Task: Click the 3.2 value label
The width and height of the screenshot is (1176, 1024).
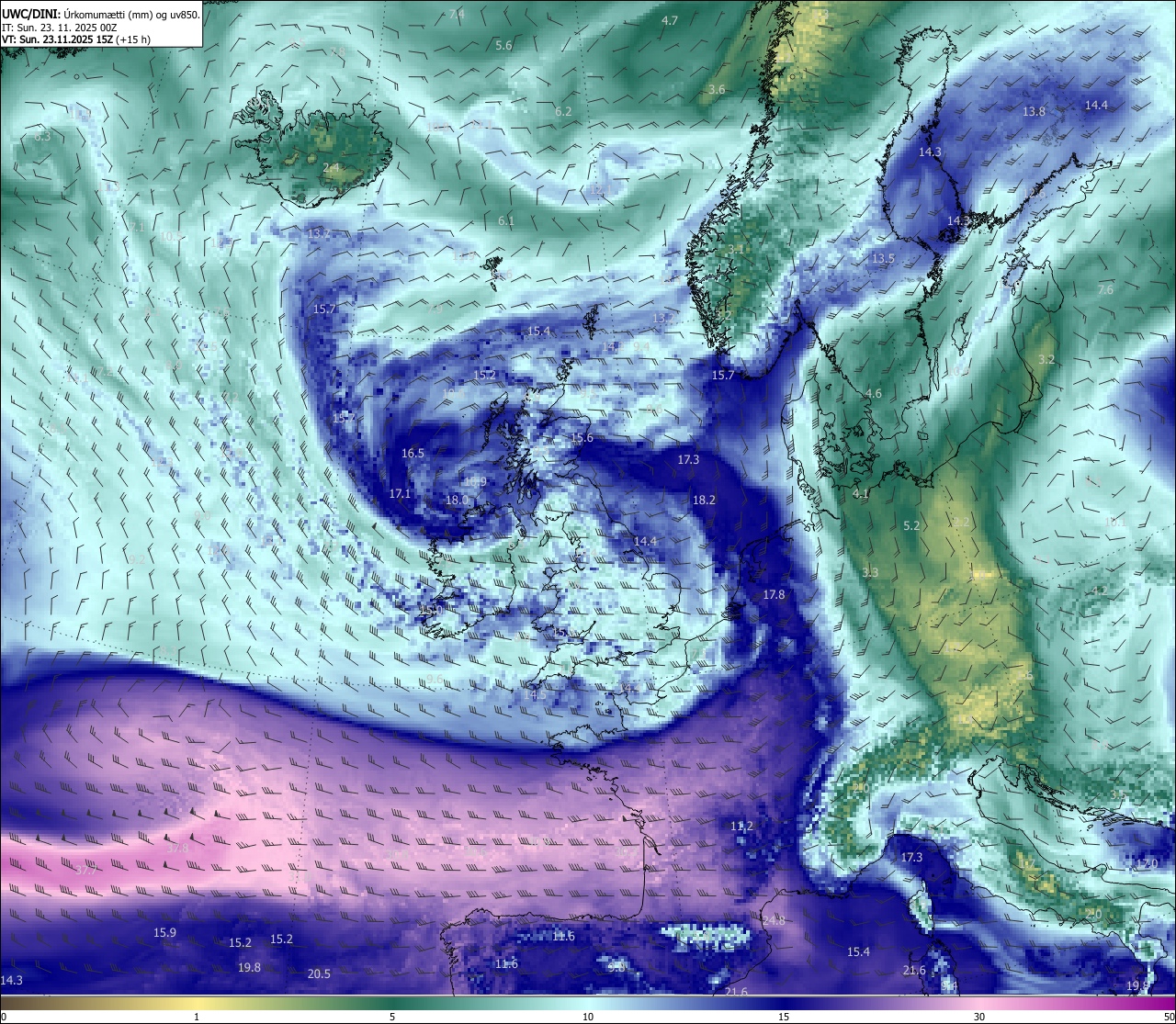Action: [x=1046, y=359]
